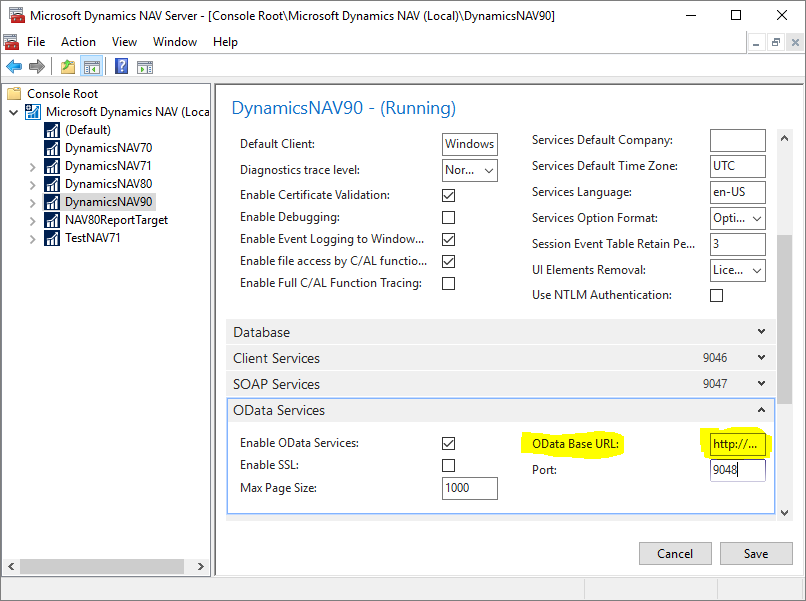This screenshot has height=601, width=806.
Task: Open the View menu
Action: (x=124, y=42)
